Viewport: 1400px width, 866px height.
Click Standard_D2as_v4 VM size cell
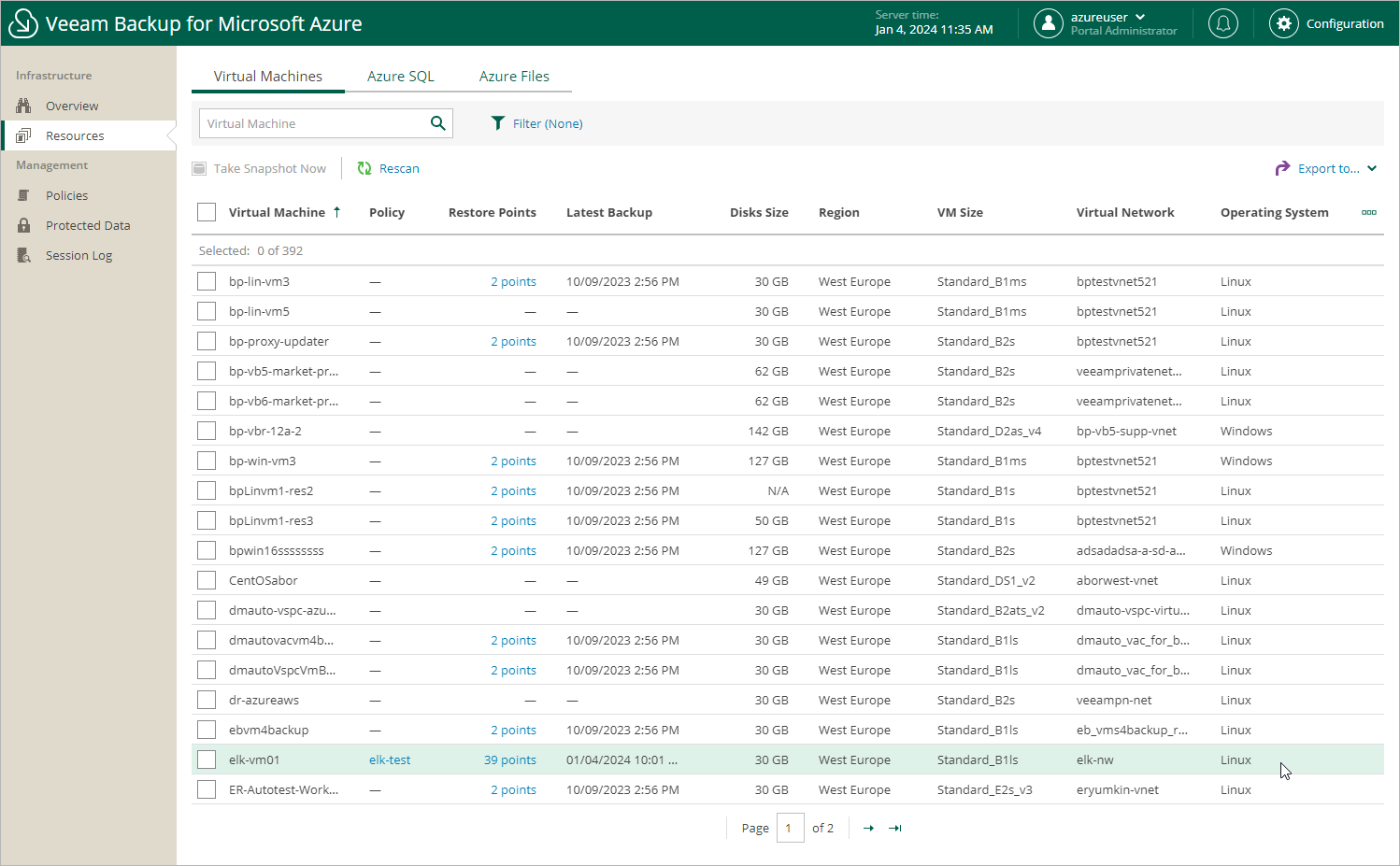pos(989,431)
